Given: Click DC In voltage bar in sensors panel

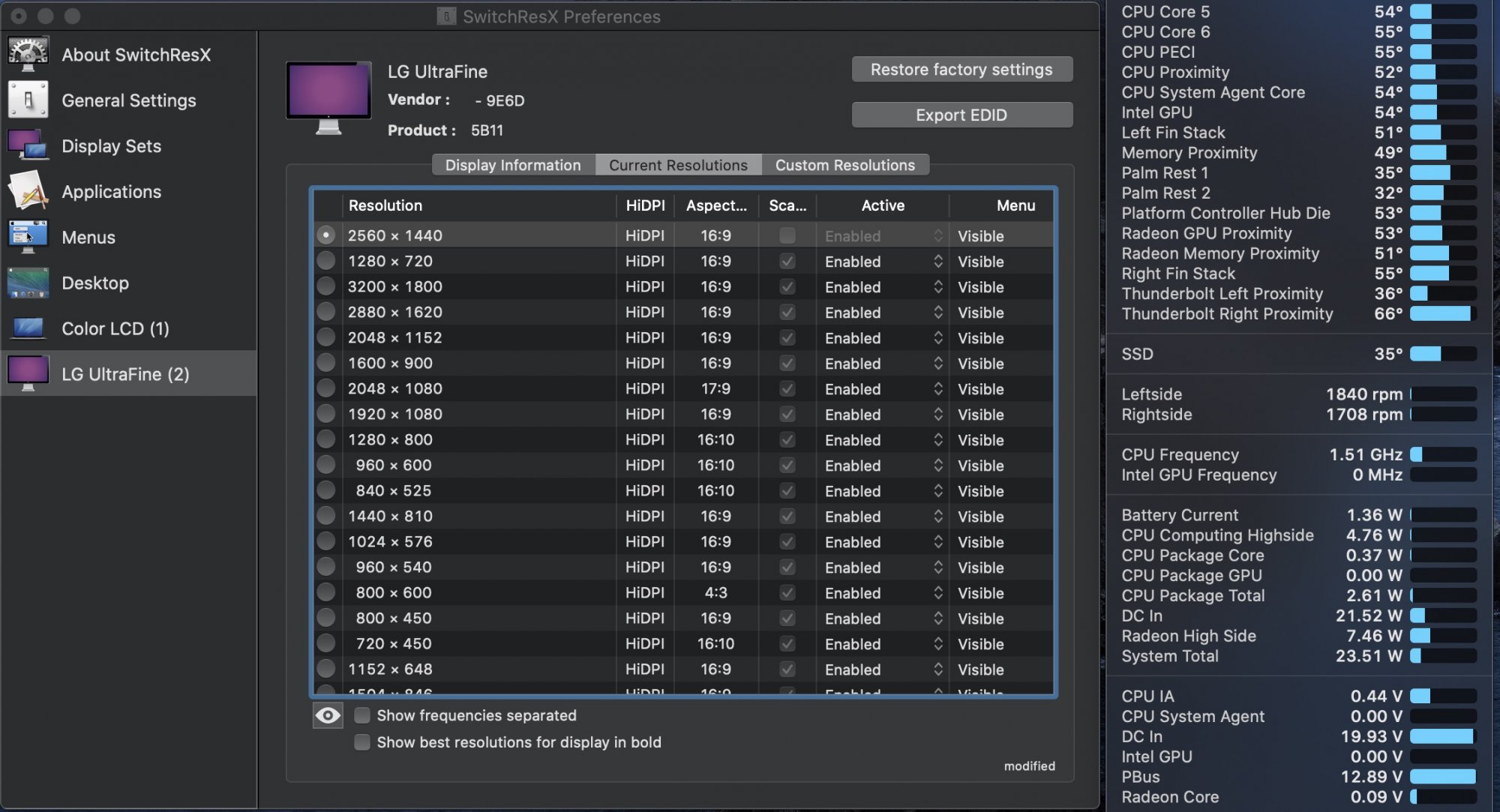Looking at the screenshot, I should pos(1443,736).
